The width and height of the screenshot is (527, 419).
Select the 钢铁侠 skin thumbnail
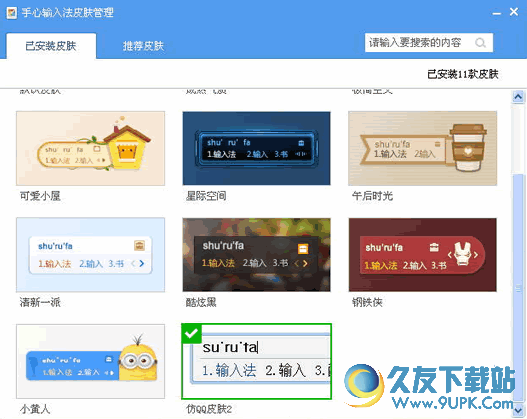(x=422, y=255)
